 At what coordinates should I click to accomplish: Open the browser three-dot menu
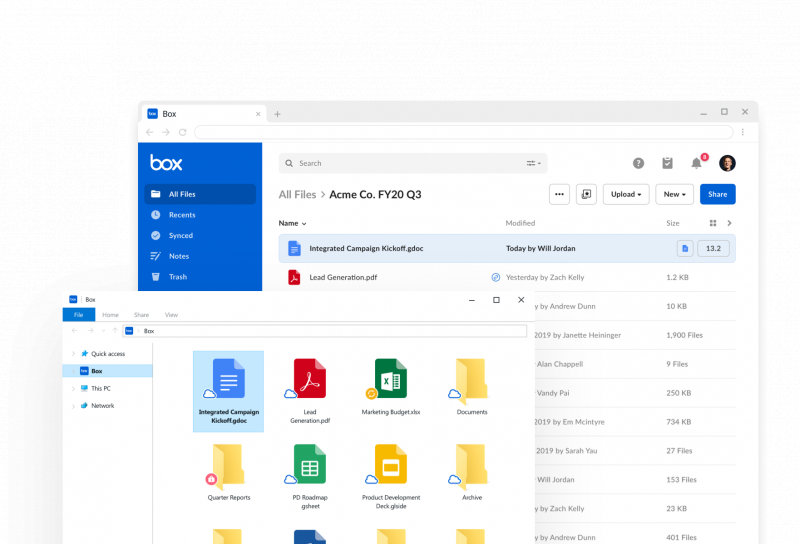[x=742, y=132]
